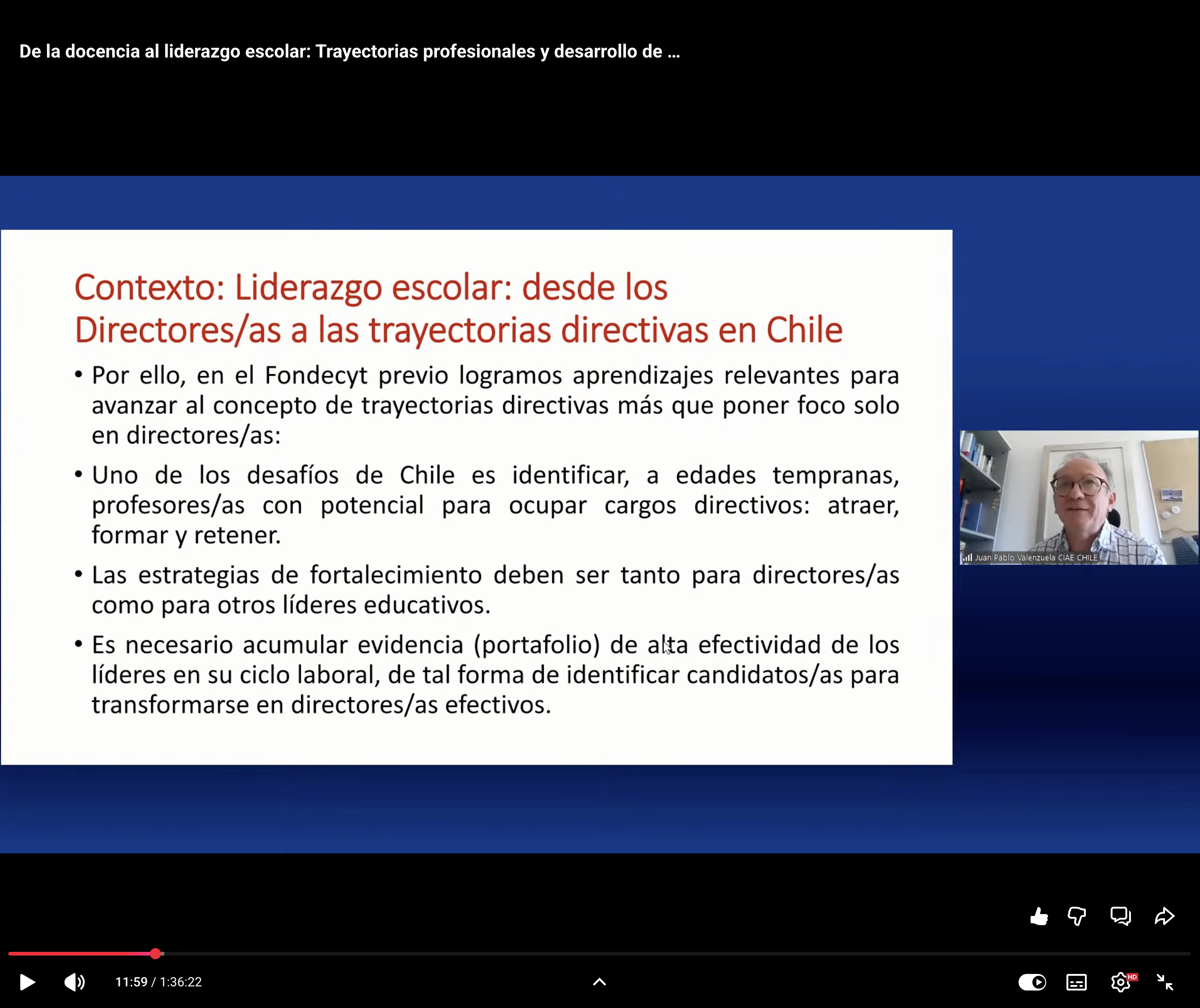Click the bullet starting 'Las estrategias de fortalecimiento'
Viewport: 1200px width, 1008px height.
tap(495, 590)
